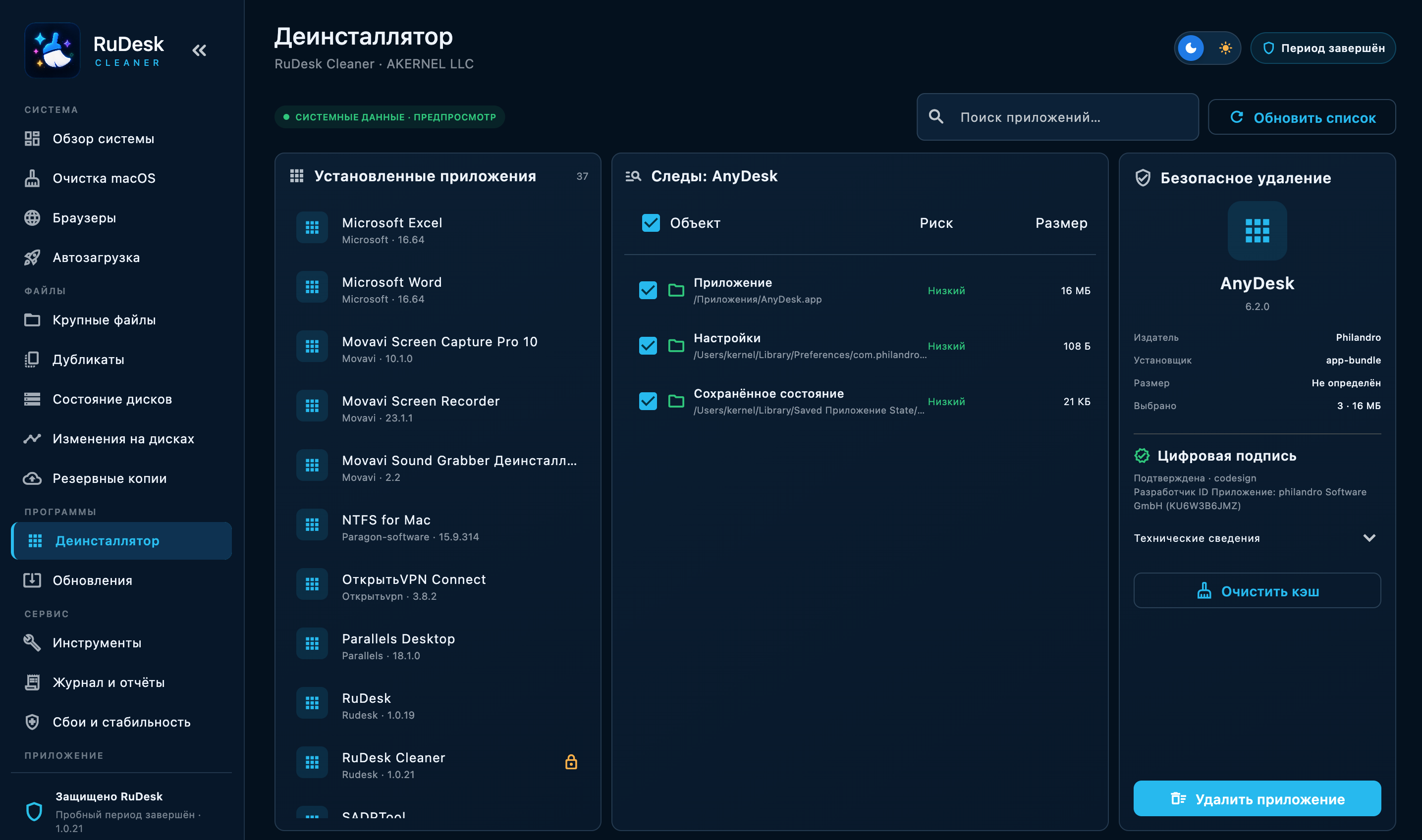The height and width of the screenshot is (840, 1422).
Task: Click the magnifier icon in search box
Action: pyautogui.click(x=936, y=116)
